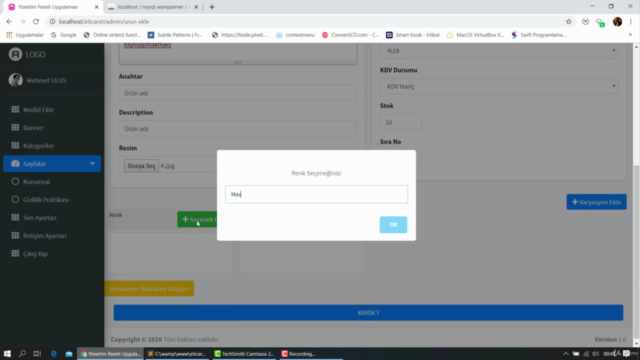Screen dimensions: 640x360
Task: Reload the page with refresh icon
Action: click(x=36, y=21)
